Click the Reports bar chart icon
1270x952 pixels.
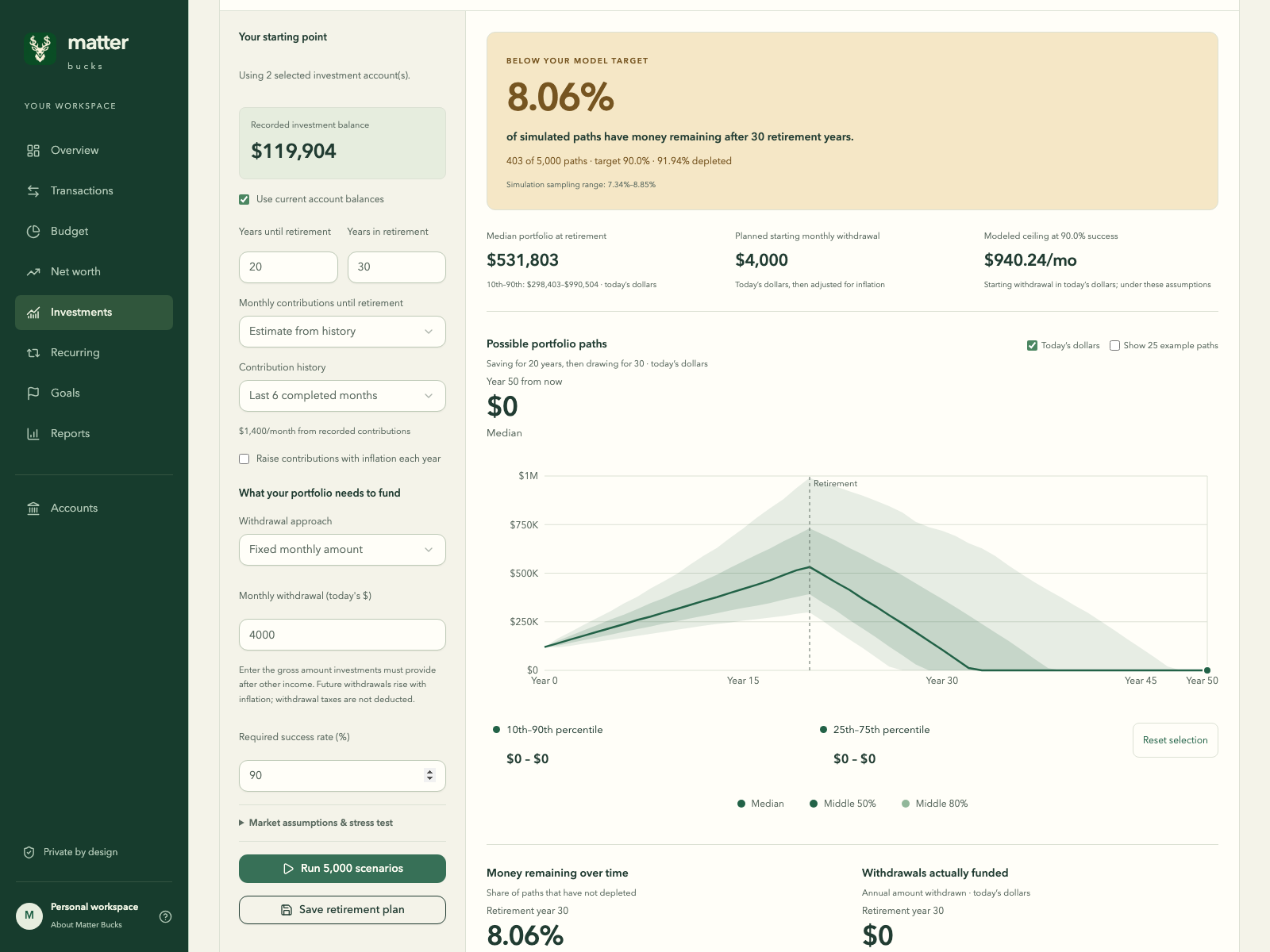[33, 434]
